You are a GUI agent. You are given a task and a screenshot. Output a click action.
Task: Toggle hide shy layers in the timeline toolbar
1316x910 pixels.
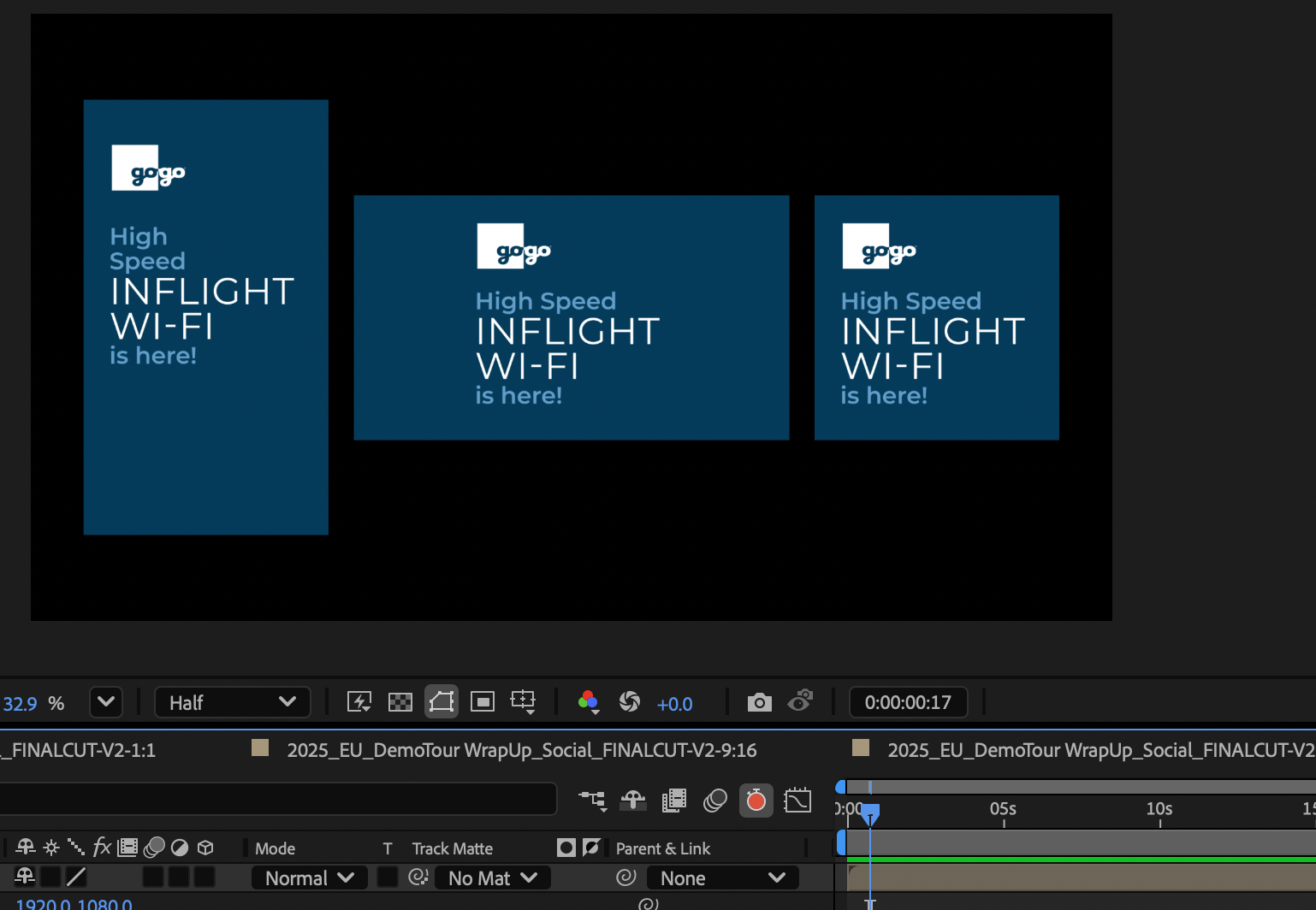pyautogui.click(x=633, y=801)
